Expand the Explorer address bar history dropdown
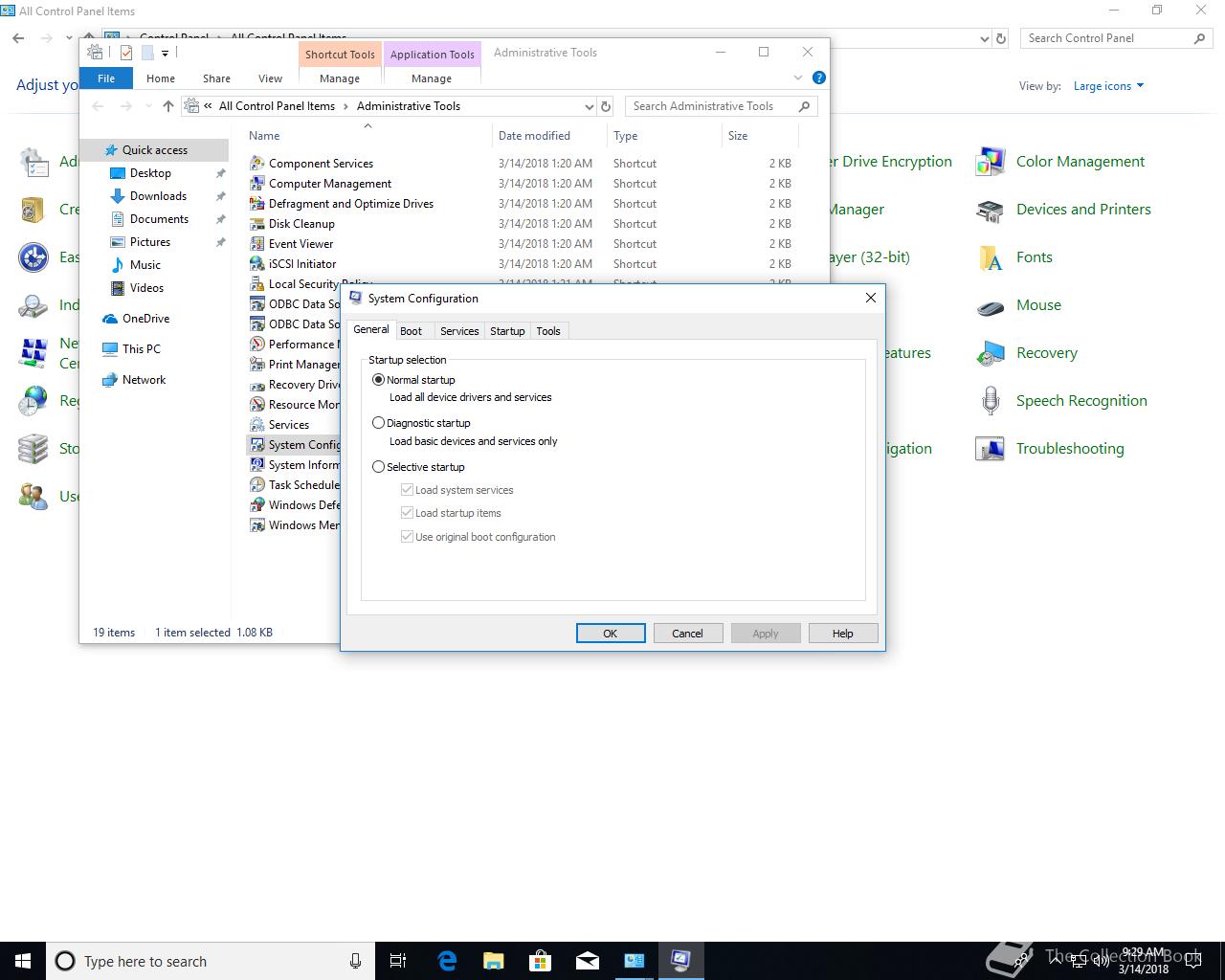This screenshot has width=1225, height=980. [x=589, y=106]
